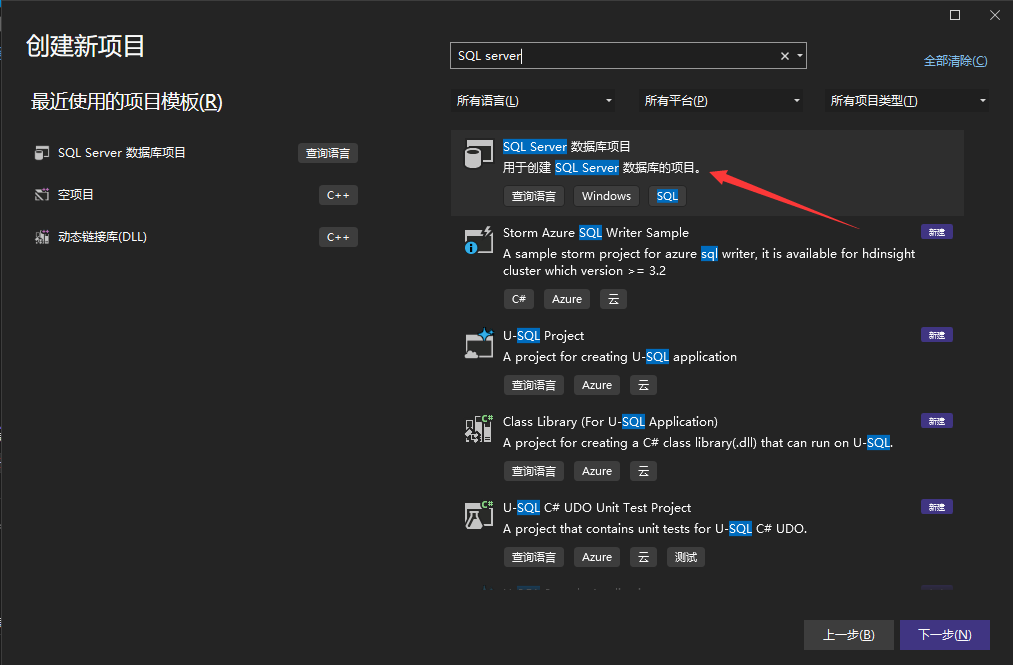
Task: Maximize the 创建新项目 dialog window
Action: pos(955,15)
